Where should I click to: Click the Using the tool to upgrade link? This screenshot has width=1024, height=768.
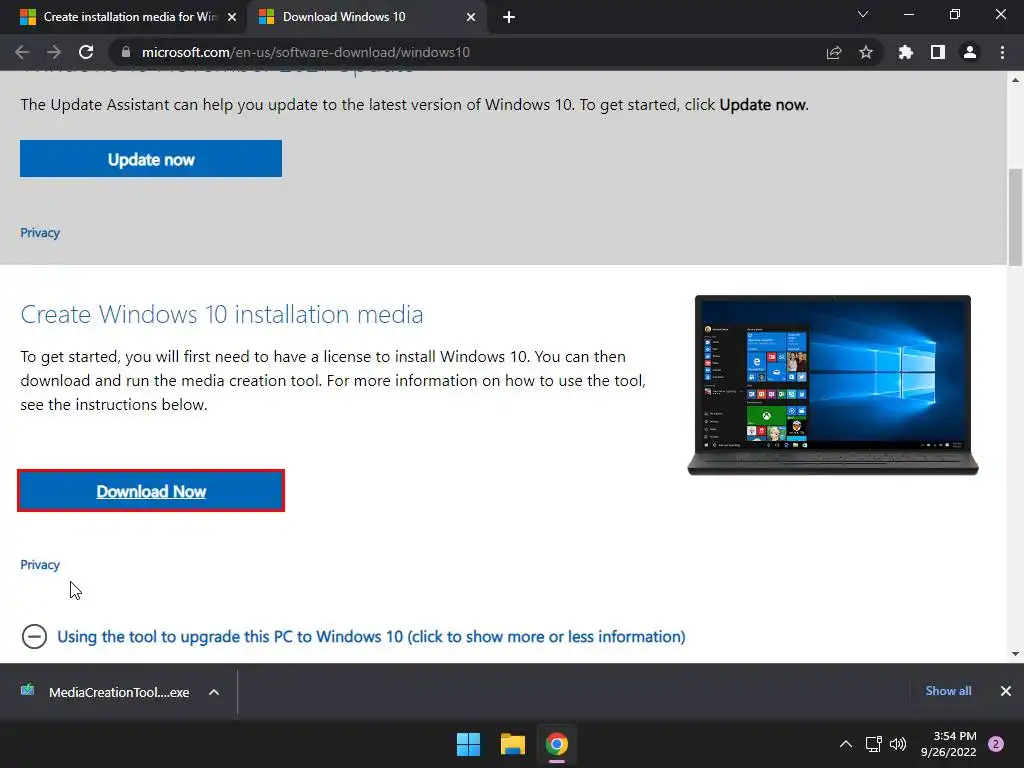371,636
